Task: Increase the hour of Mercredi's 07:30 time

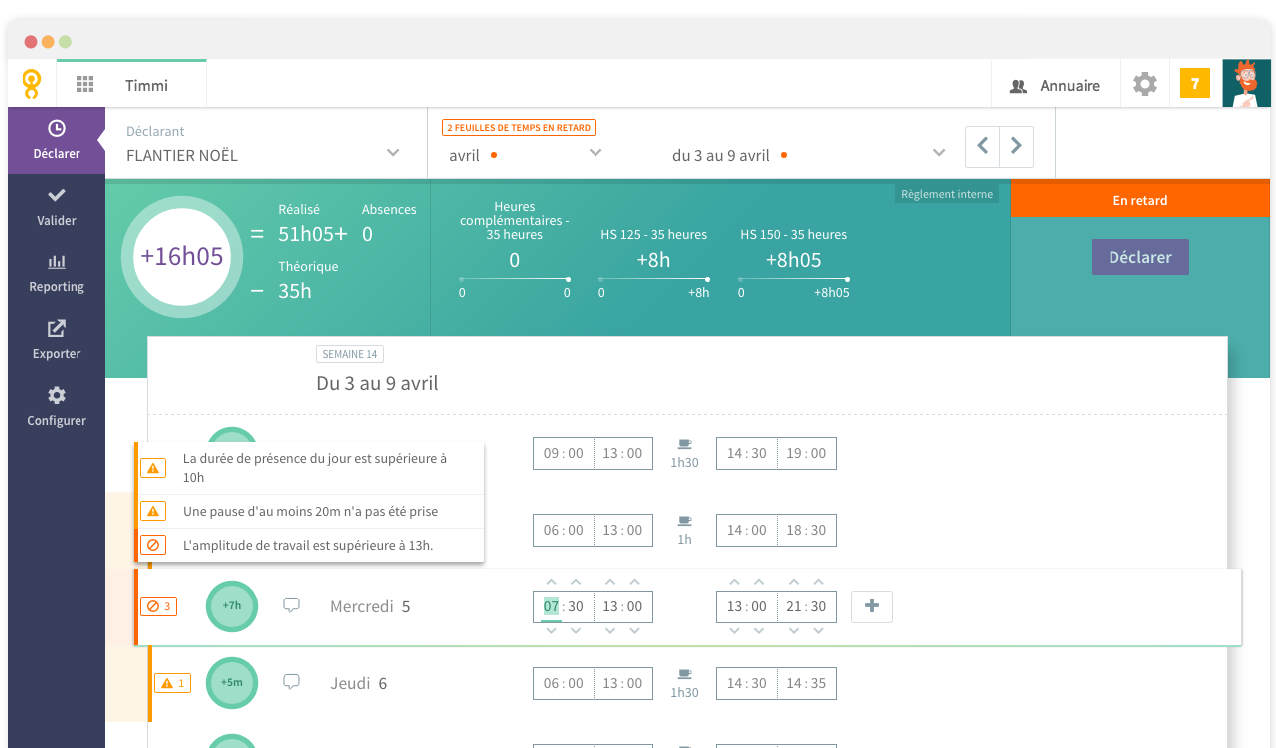Action: click(552, 582)
